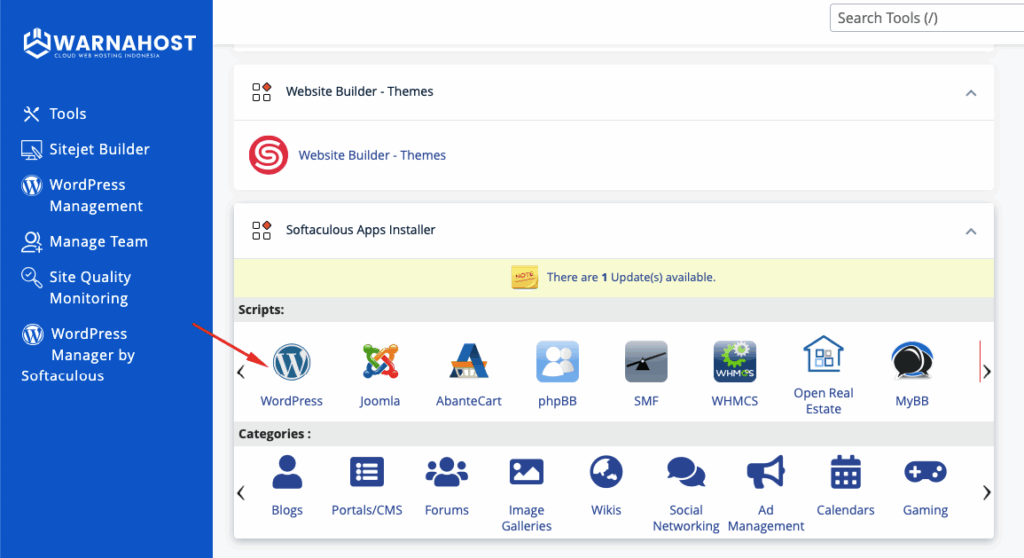Open the Calendars category icon
1024x558 pixels.
845,472
